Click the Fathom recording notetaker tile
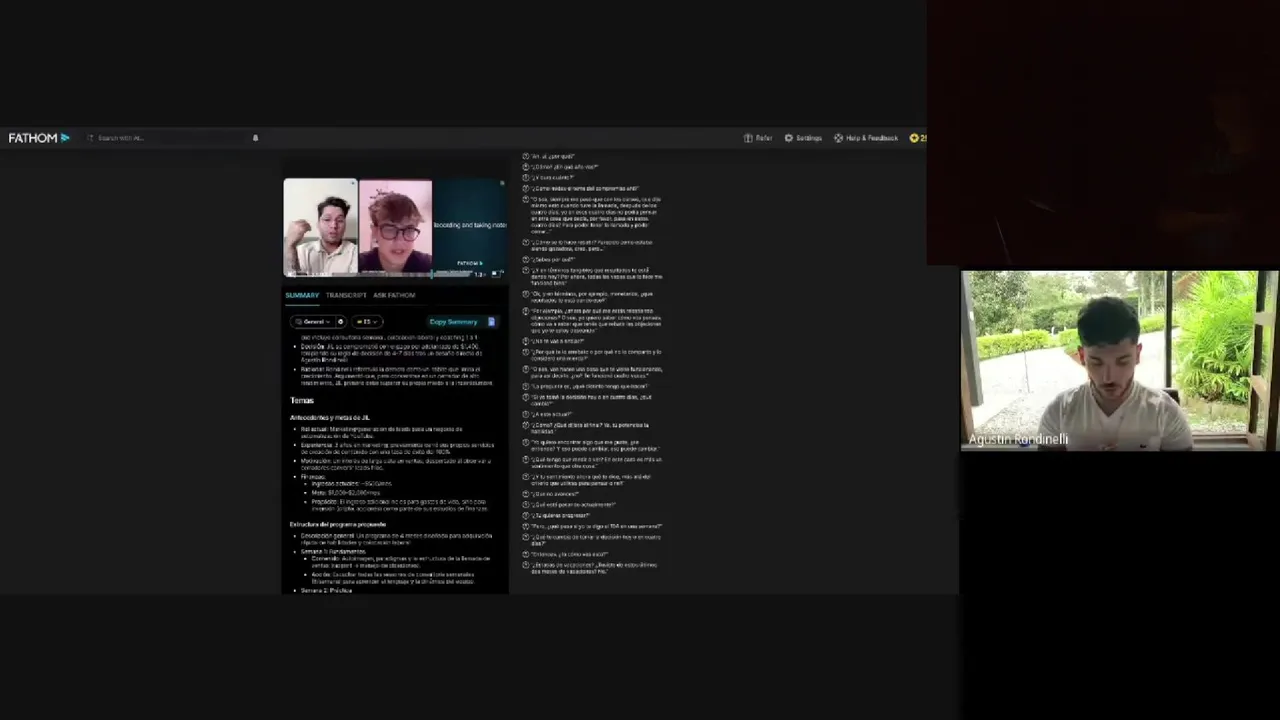Image resolution: width=1280 pixels, height=720 pixels. (x=470, y=227)
